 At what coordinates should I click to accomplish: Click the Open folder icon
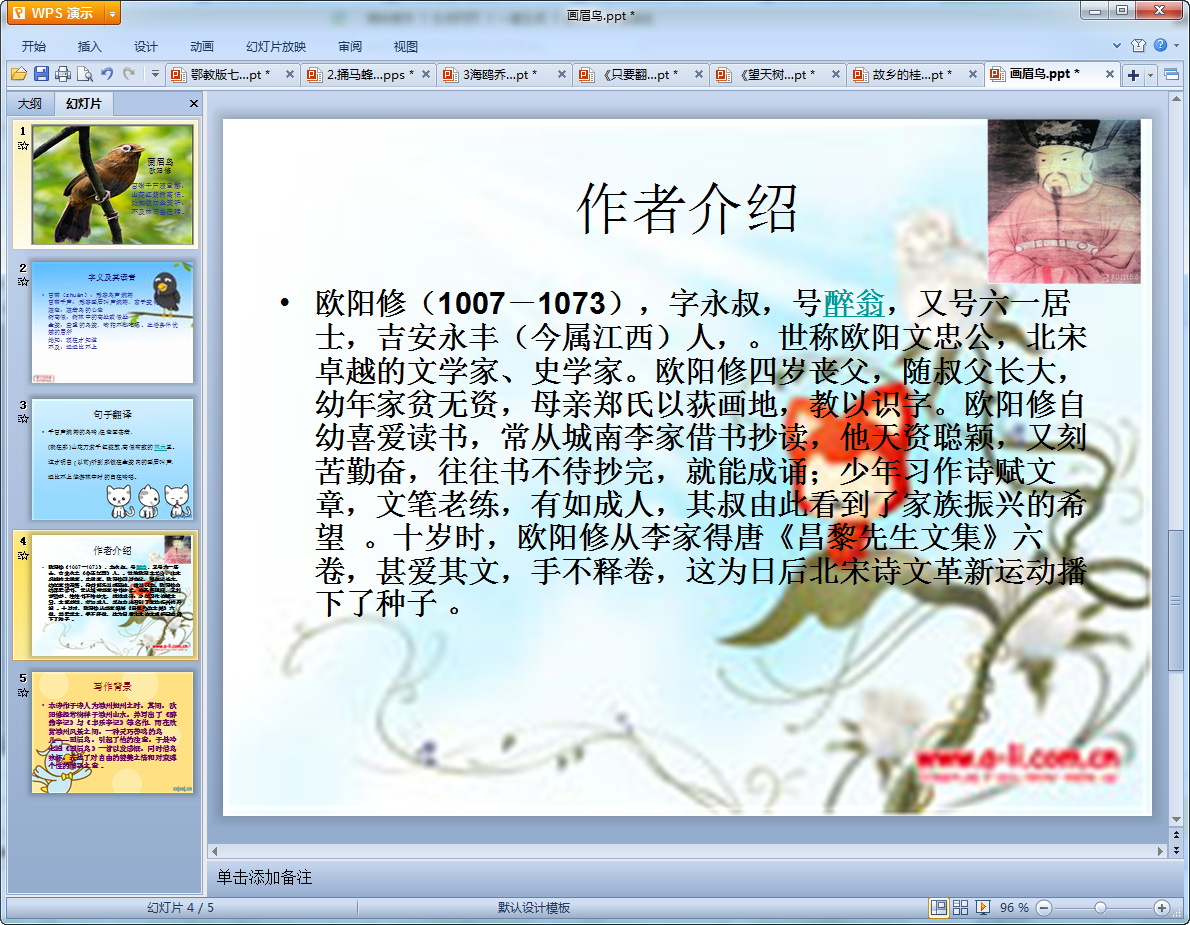pos(19,74)
